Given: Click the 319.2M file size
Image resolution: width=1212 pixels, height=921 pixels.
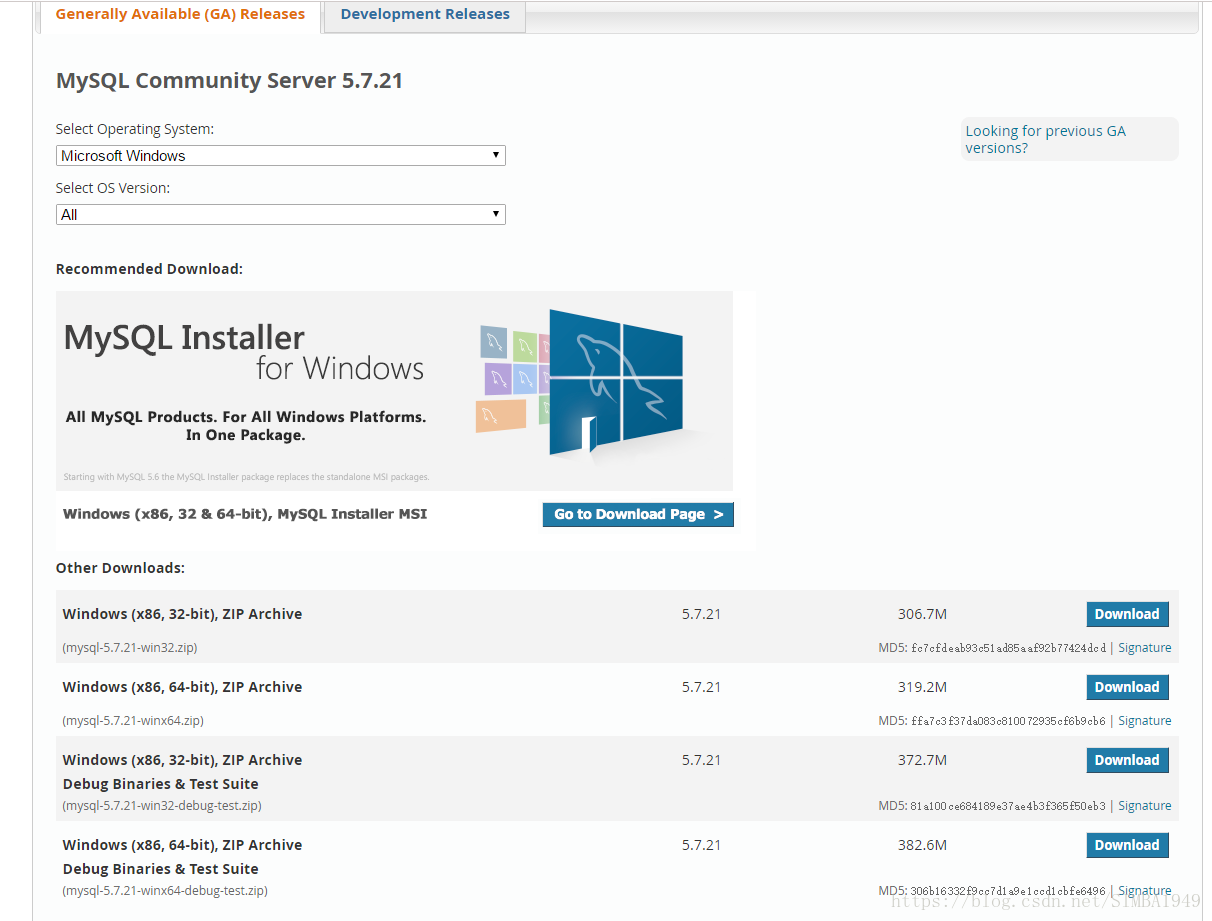Looking at the screenshot, I should click(x=922, y=687).
